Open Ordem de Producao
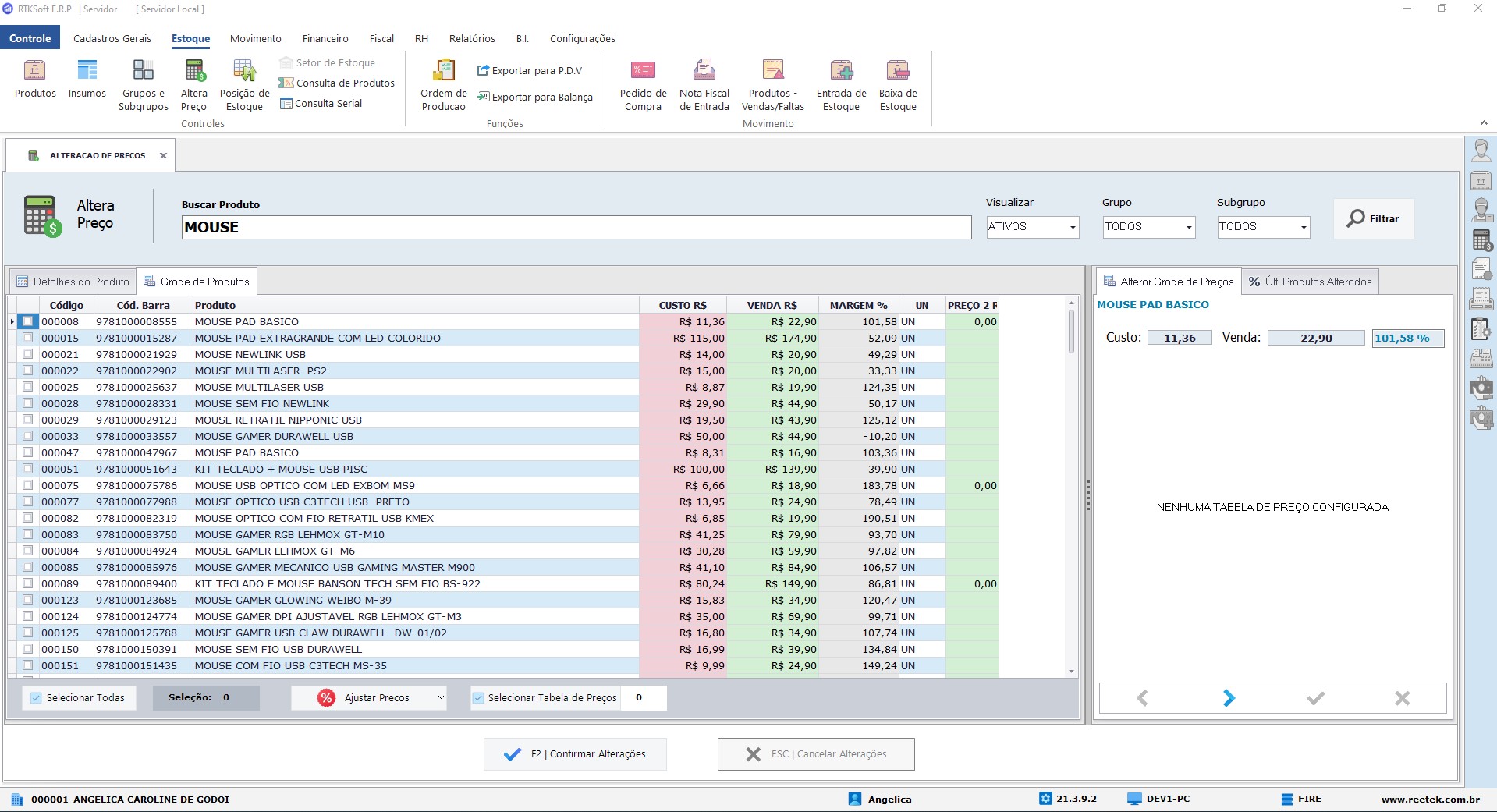Screen dimensions: 1497x812 pyautogui.click(x=444, y=85)
